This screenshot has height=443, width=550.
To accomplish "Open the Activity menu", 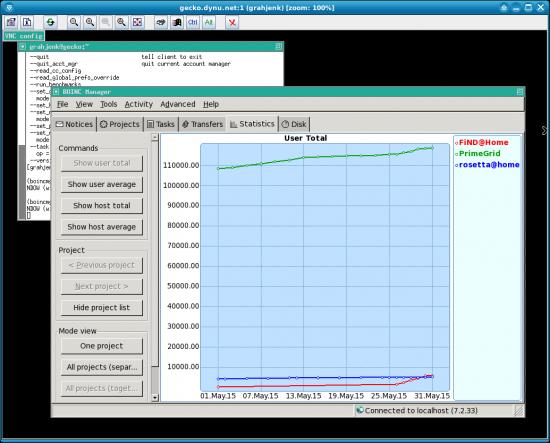I will pyautogui.click(x=139, y=104).
